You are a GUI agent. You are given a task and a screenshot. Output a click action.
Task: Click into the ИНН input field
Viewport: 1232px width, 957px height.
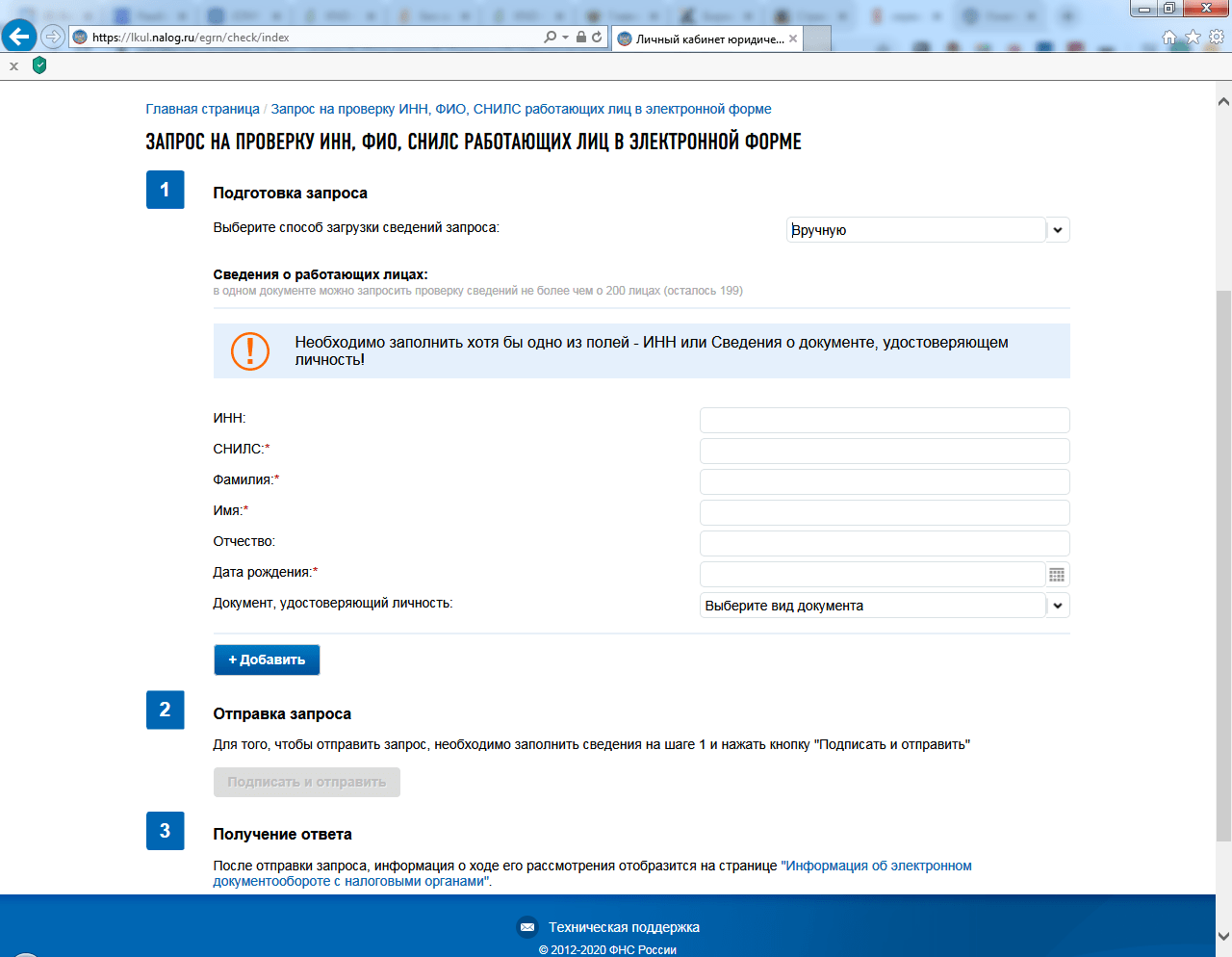[884, 420]
